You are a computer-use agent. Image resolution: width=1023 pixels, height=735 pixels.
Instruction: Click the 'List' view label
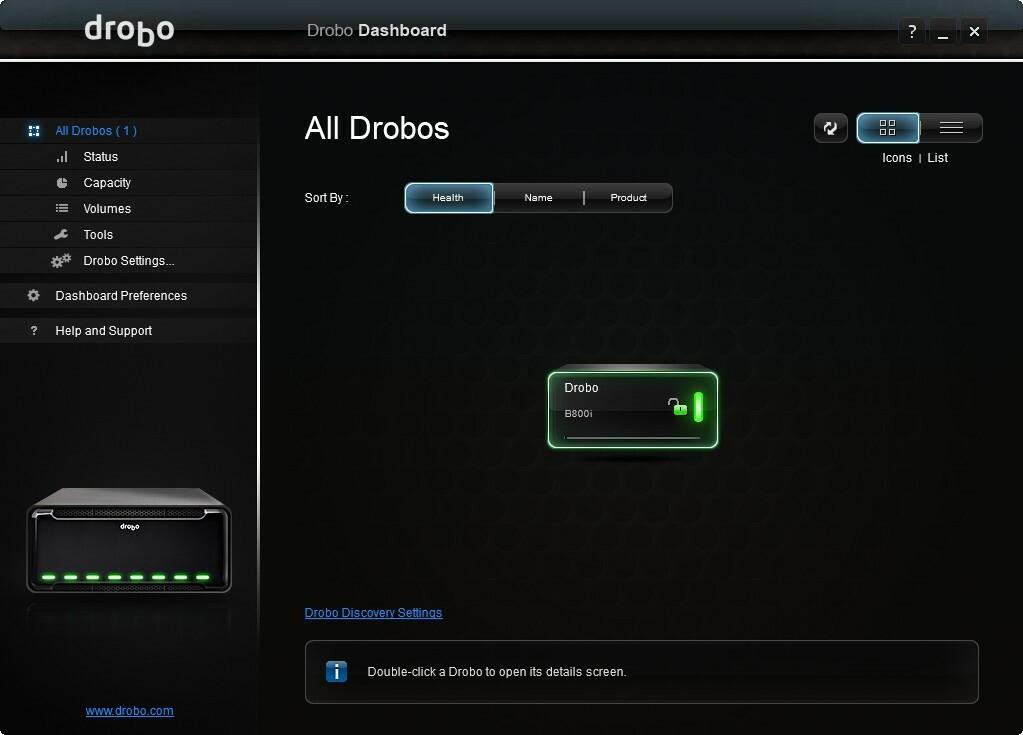(x=938, y=158)
